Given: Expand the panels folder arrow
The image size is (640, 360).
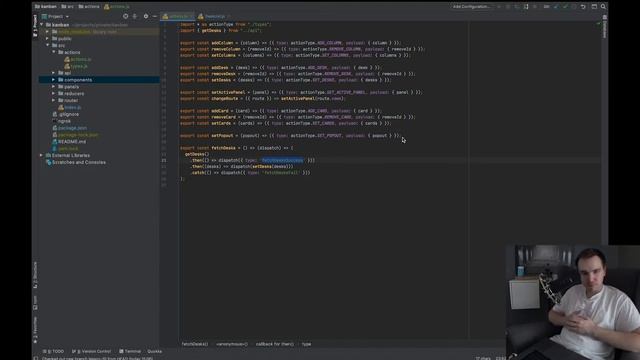Looking at the screenshot, I should [x=53, y=87].
